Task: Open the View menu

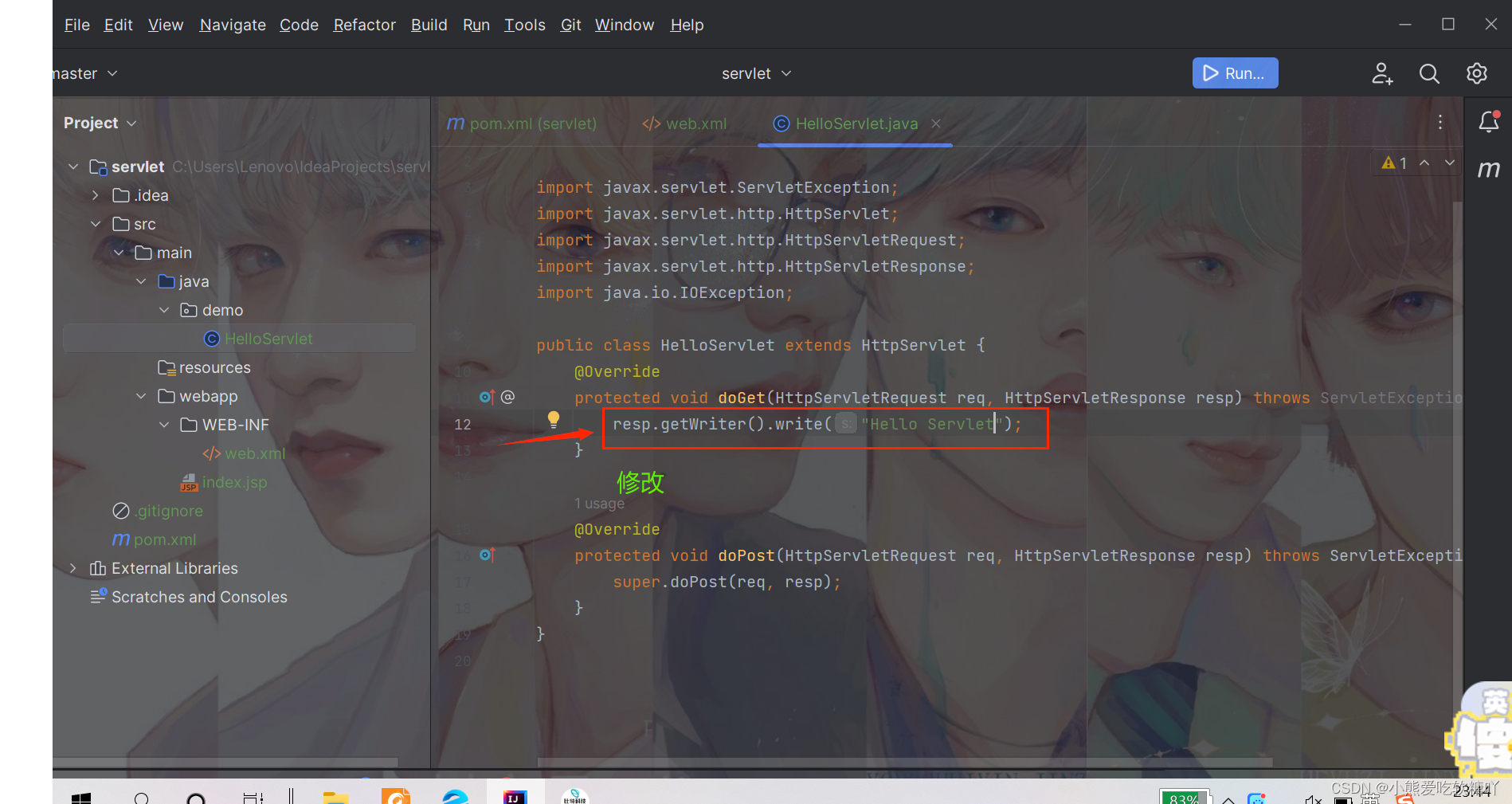Action: tap(166, 25)
